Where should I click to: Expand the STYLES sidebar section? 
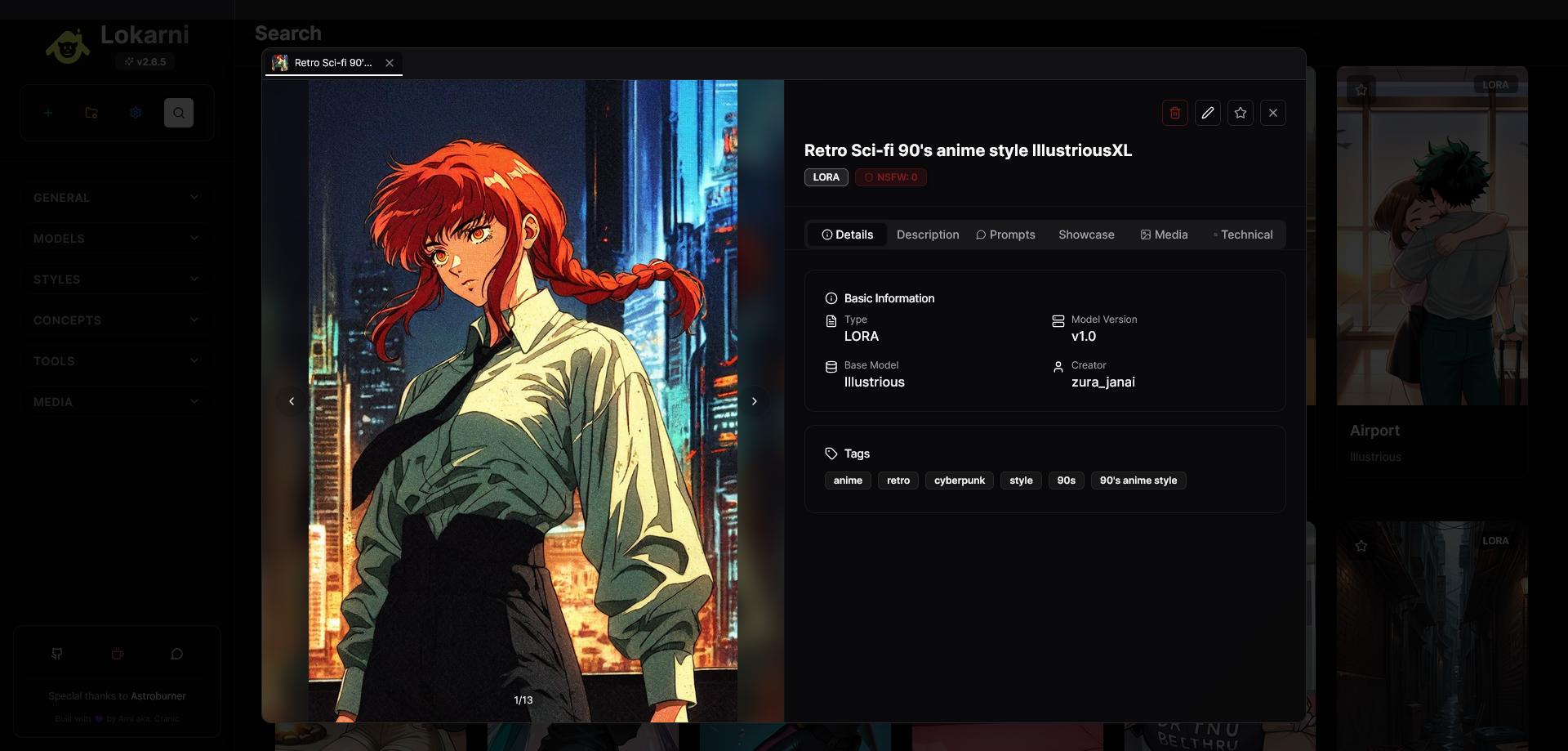[118, 279]
